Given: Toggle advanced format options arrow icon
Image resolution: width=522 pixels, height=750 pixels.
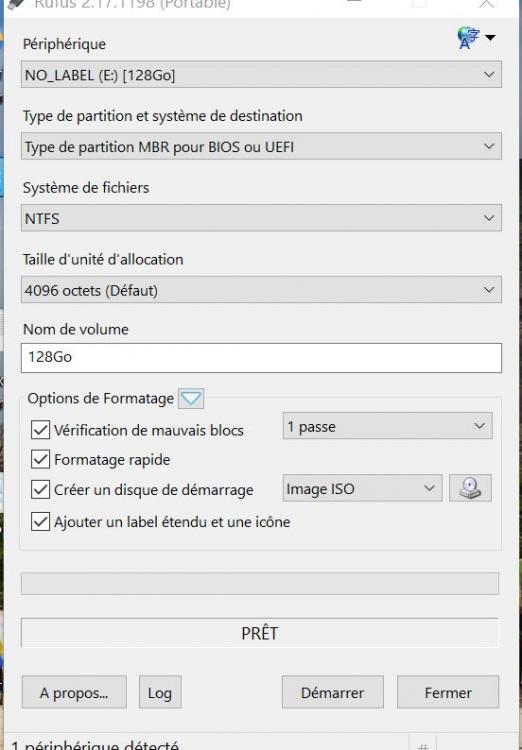Looking at the screenshot, I should tap(191, 398).
